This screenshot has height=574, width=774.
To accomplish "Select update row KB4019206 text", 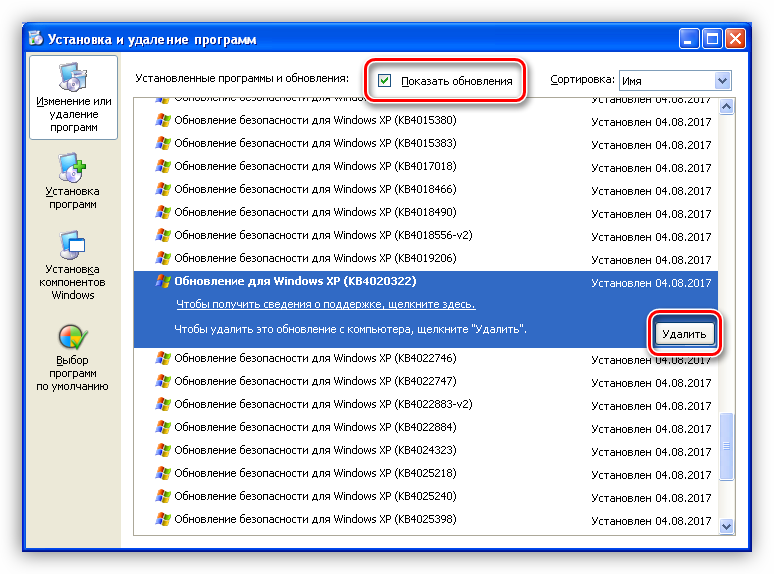I will 315,258.
